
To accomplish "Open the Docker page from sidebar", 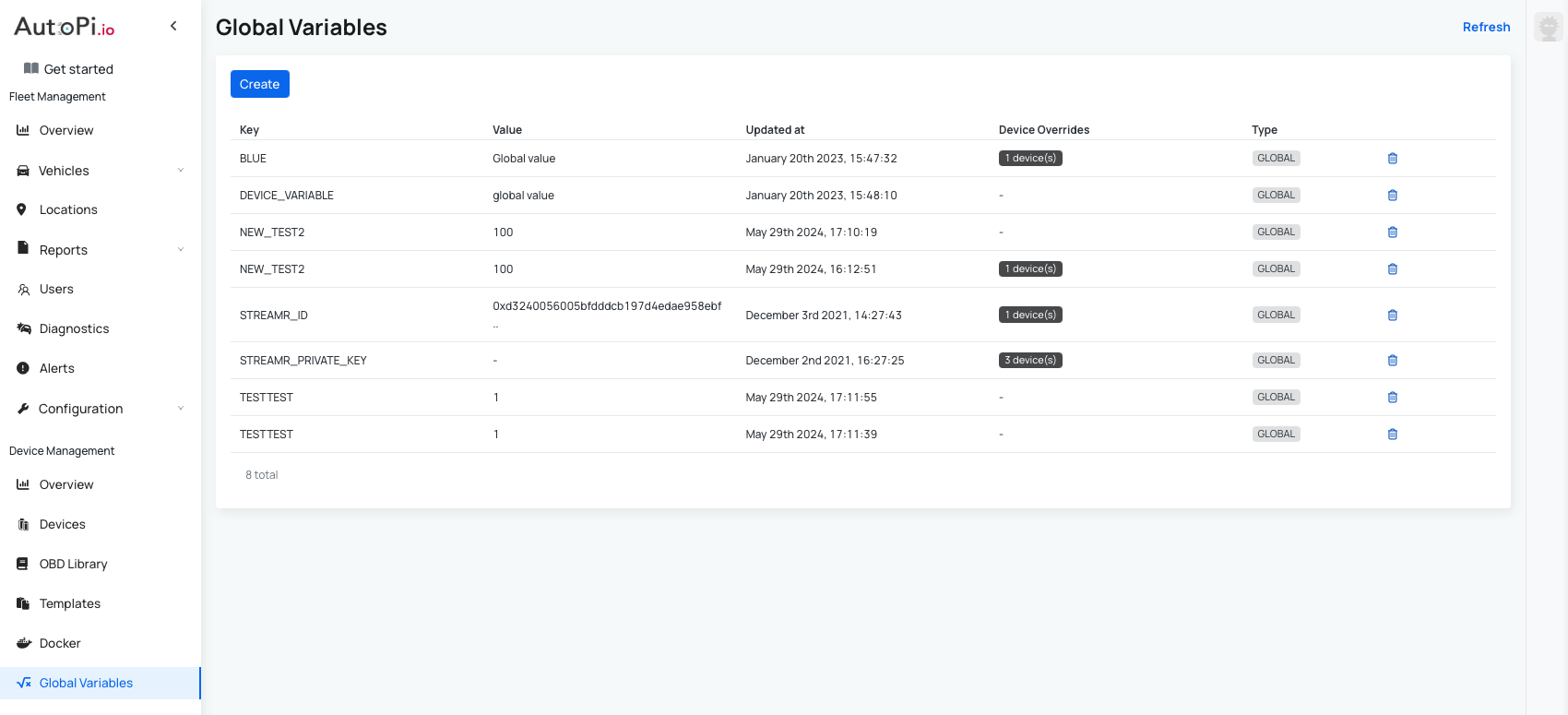I will point(60,643).
